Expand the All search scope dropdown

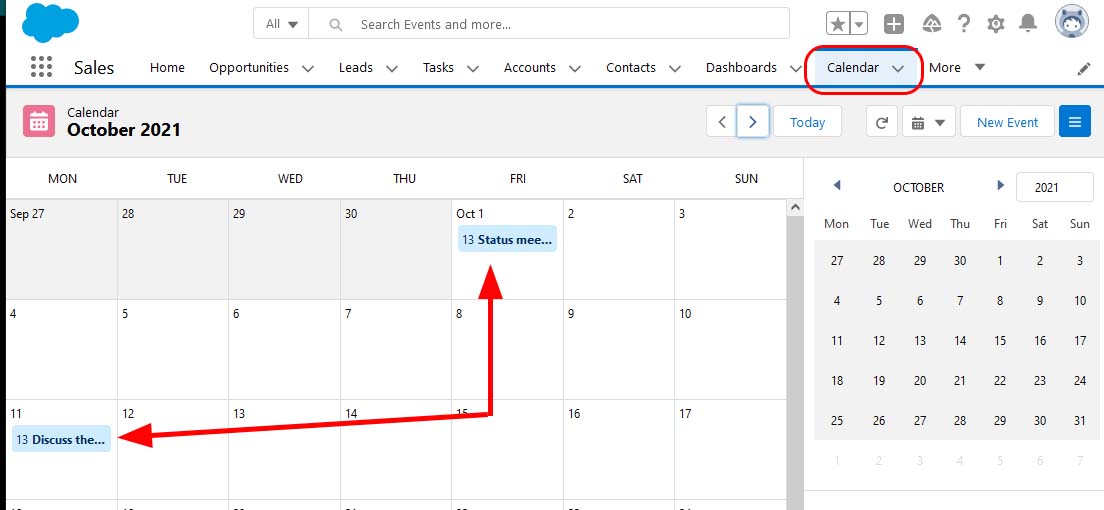coord(282,24)
